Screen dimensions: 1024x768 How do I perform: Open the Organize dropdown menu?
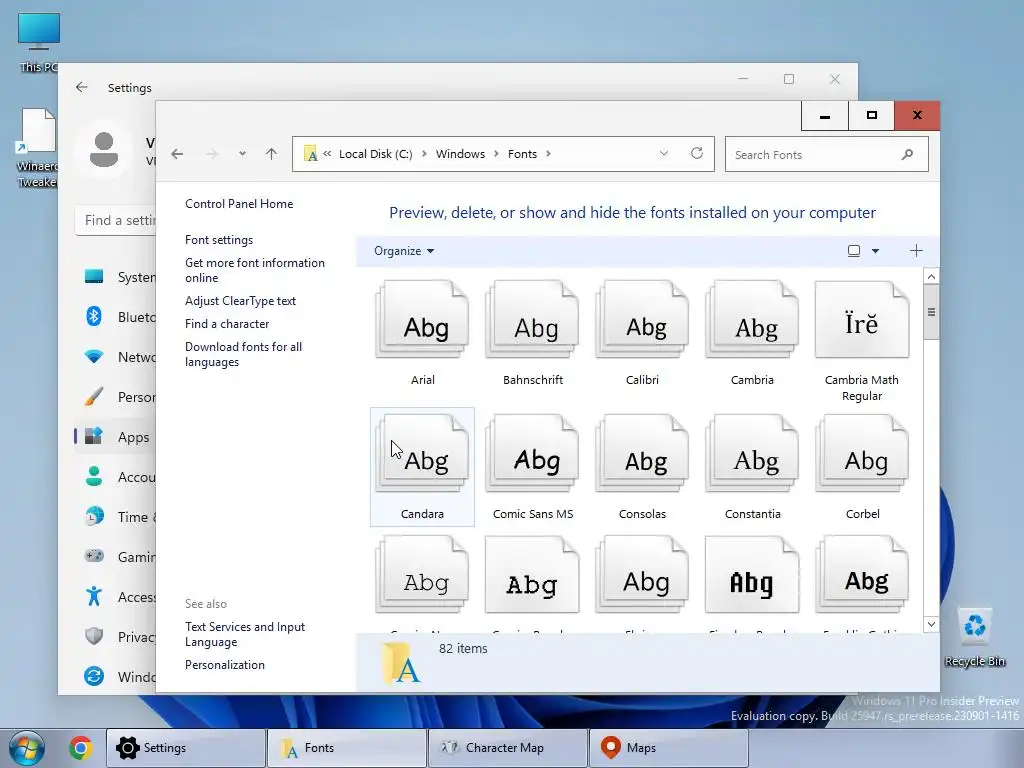pos(404,251)
